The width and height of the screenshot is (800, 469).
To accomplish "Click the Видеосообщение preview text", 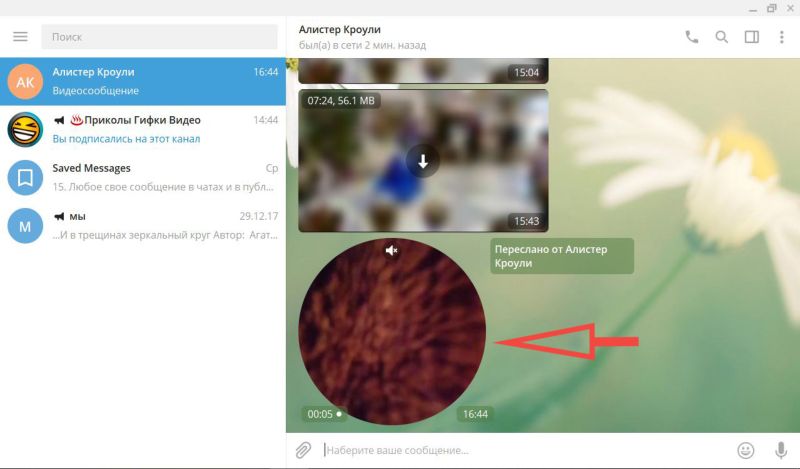I will click(95, 91).
